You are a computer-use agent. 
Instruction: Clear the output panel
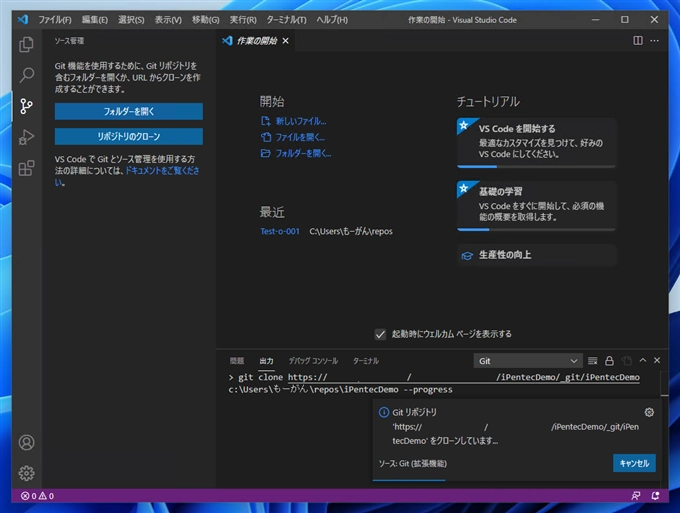[592, 361]
